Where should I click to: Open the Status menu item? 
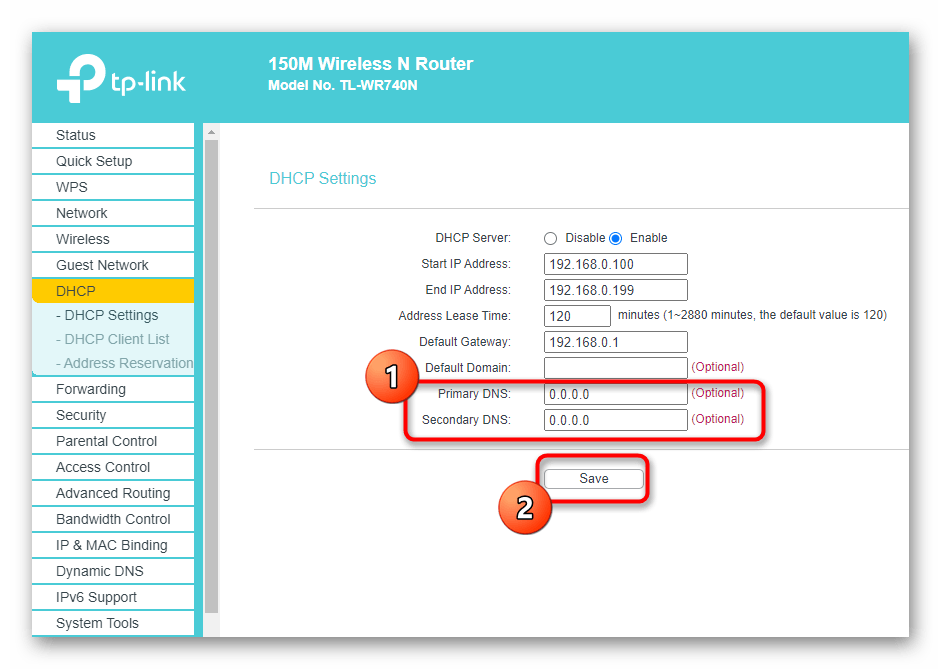[x=76, y=135]
